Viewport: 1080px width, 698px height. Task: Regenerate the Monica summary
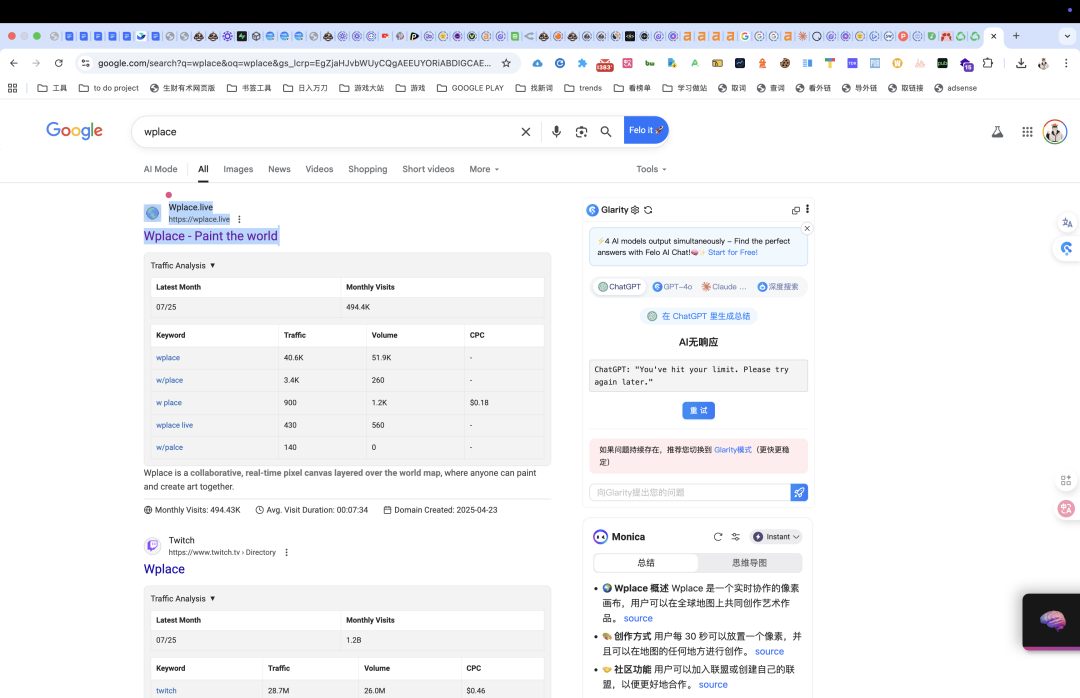(x=718, y=537)
